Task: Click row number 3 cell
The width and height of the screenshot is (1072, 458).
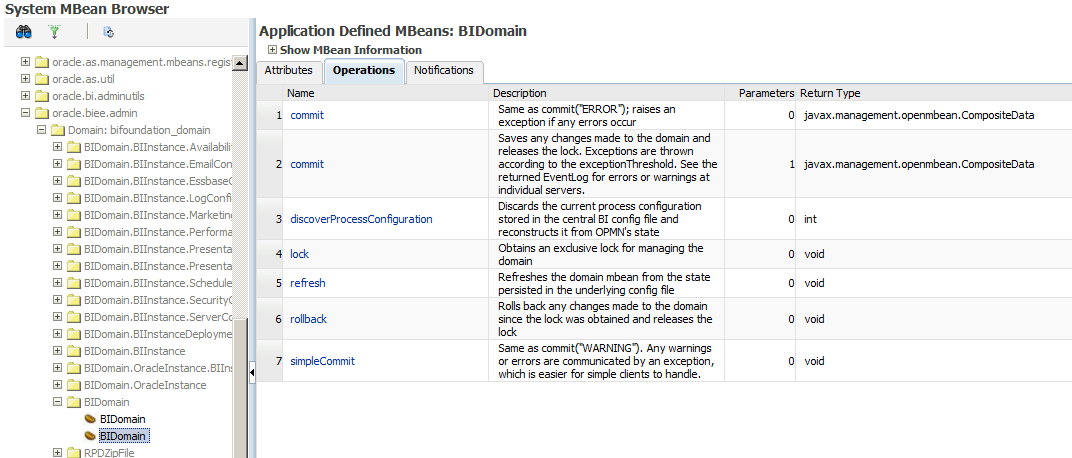Action: click(270, 219)
